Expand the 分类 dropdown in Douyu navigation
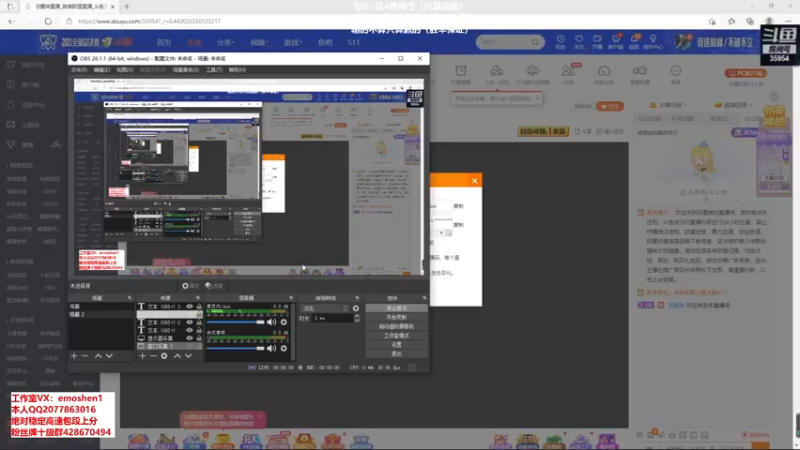 (x=225, y=42)
